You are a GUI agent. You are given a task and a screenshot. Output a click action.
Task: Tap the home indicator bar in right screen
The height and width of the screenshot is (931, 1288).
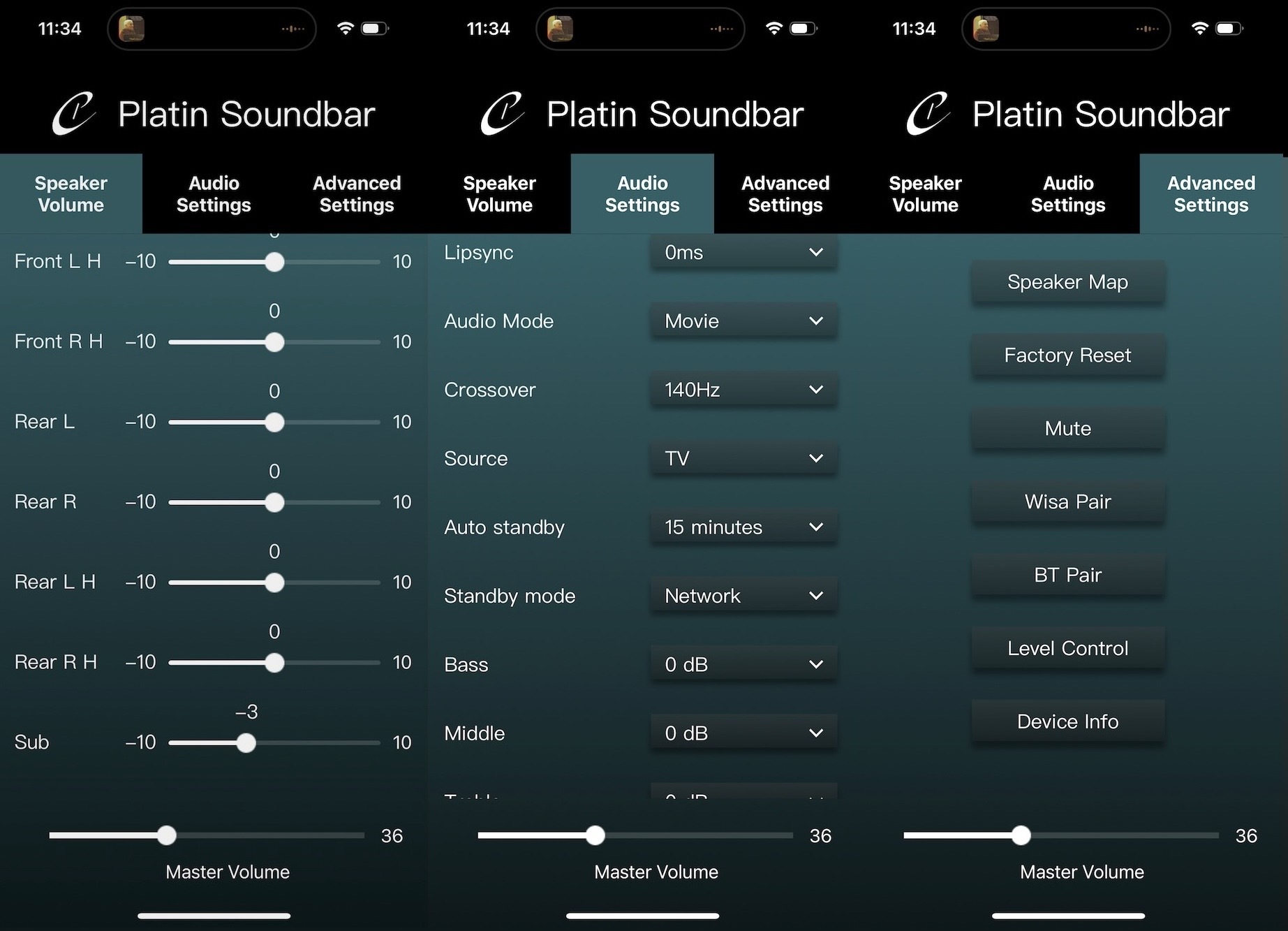coord(1068,916)
